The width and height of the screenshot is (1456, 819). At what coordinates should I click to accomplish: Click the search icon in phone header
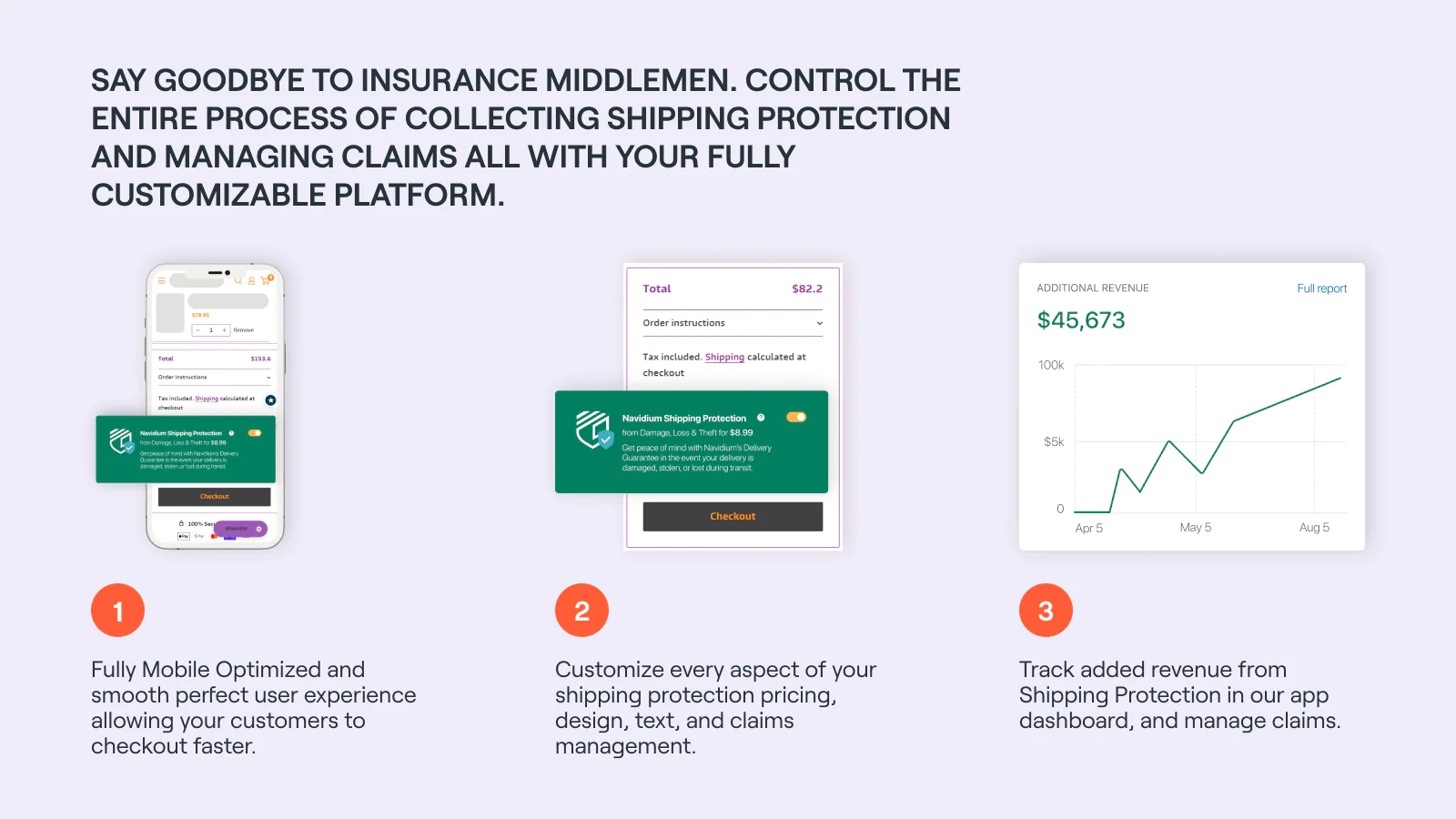click(238, 280)
